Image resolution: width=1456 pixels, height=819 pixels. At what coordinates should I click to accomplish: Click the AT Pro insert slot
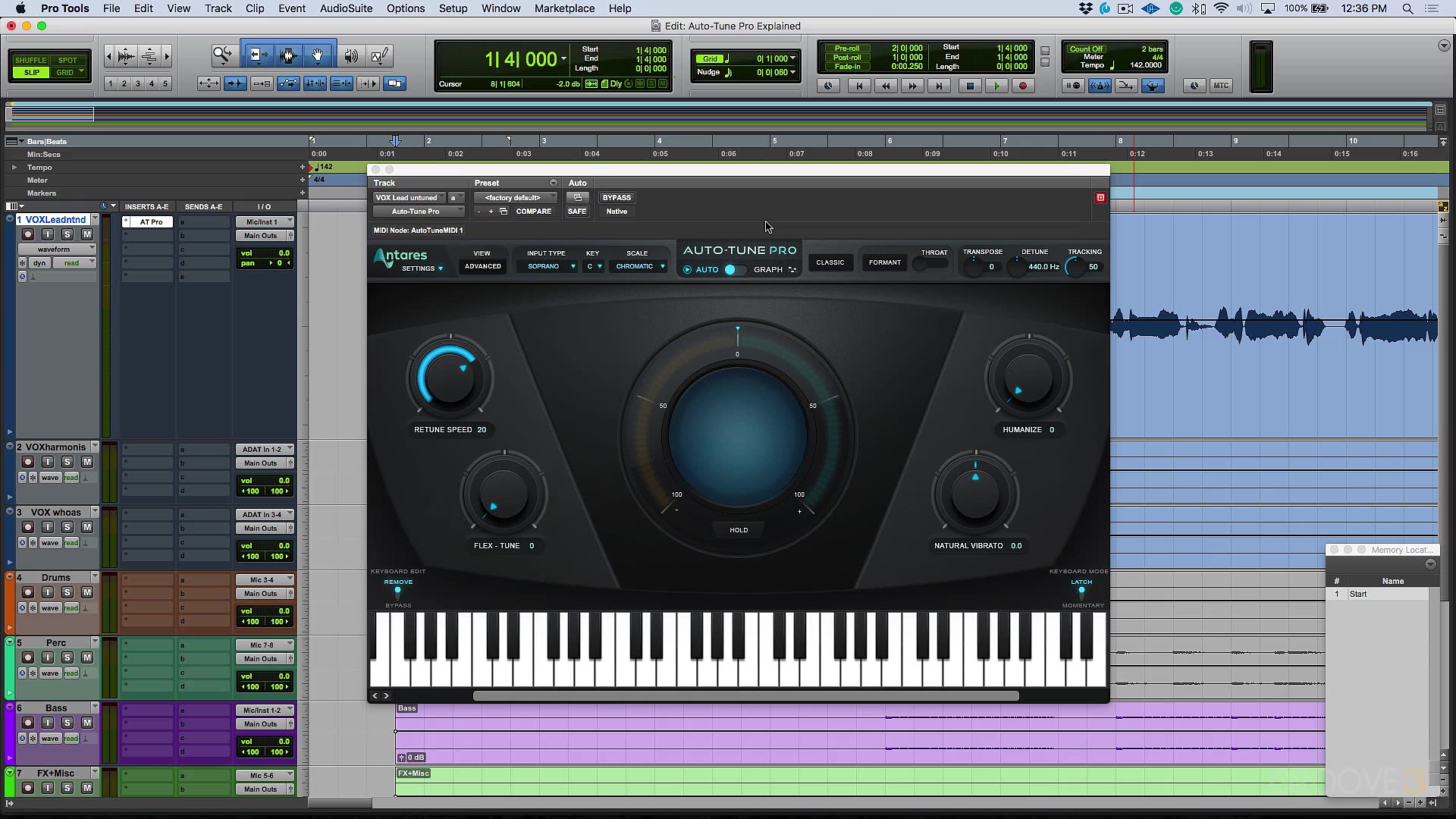pos(151,222)
